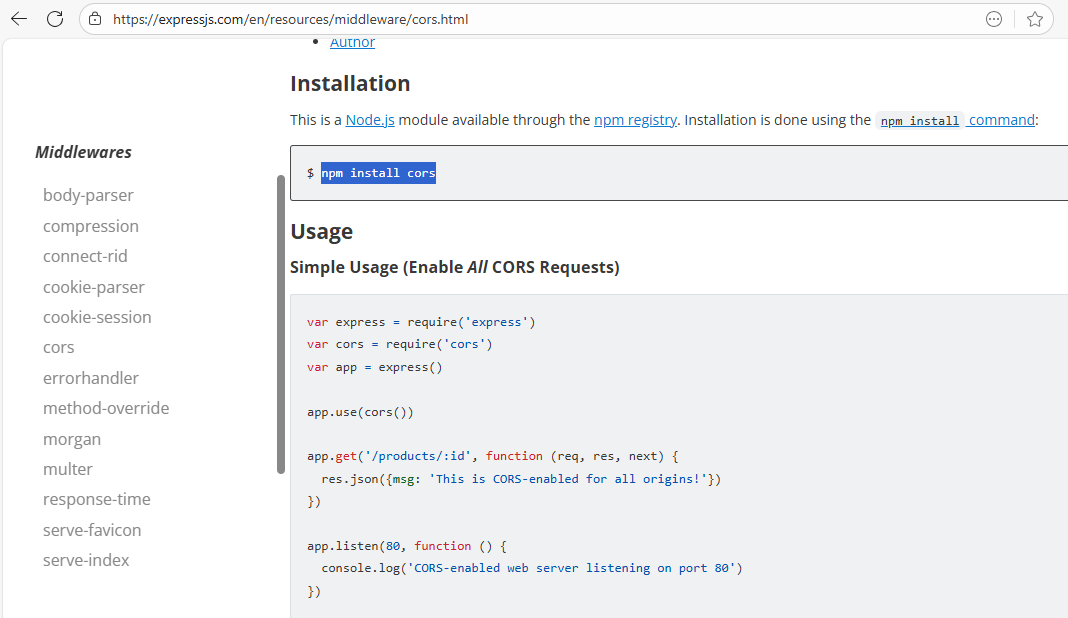Choose morgan from Middlewares list

point(72,439)
